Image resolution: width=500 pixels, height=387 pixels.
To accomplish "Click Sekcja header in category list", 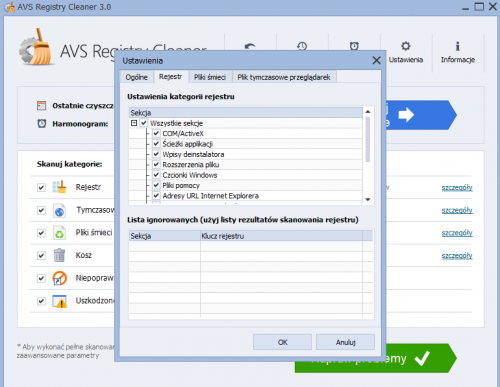I will click(246, 113).
